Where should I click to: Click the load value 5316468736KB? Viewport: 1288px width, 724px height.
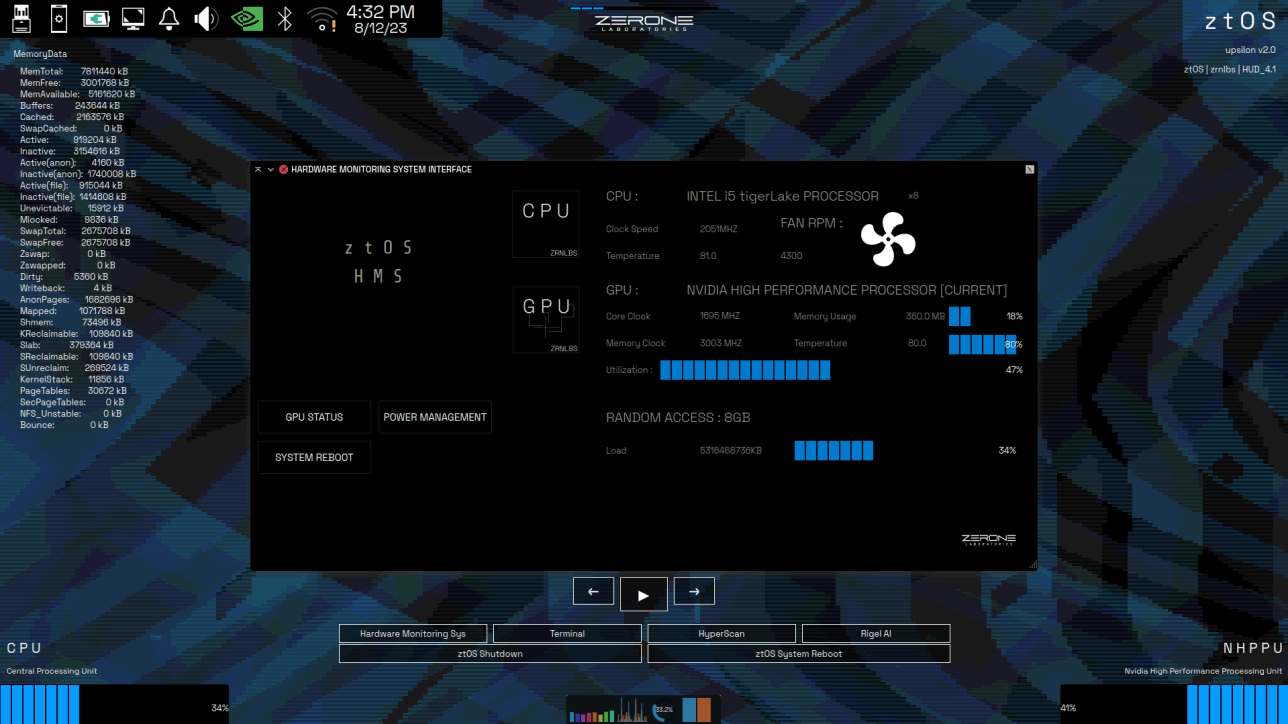730,451
